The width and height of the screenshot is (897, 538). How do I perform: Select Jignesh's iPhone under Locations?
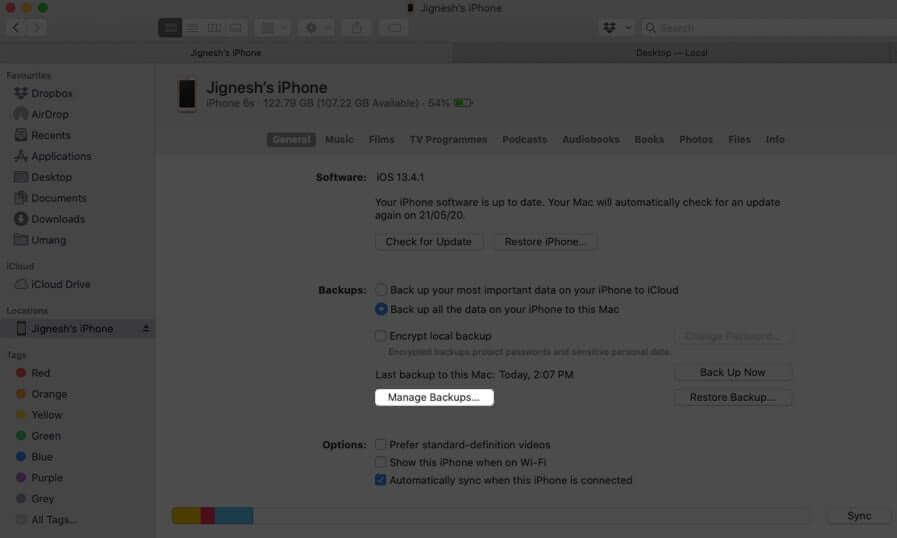click(72, 329)
